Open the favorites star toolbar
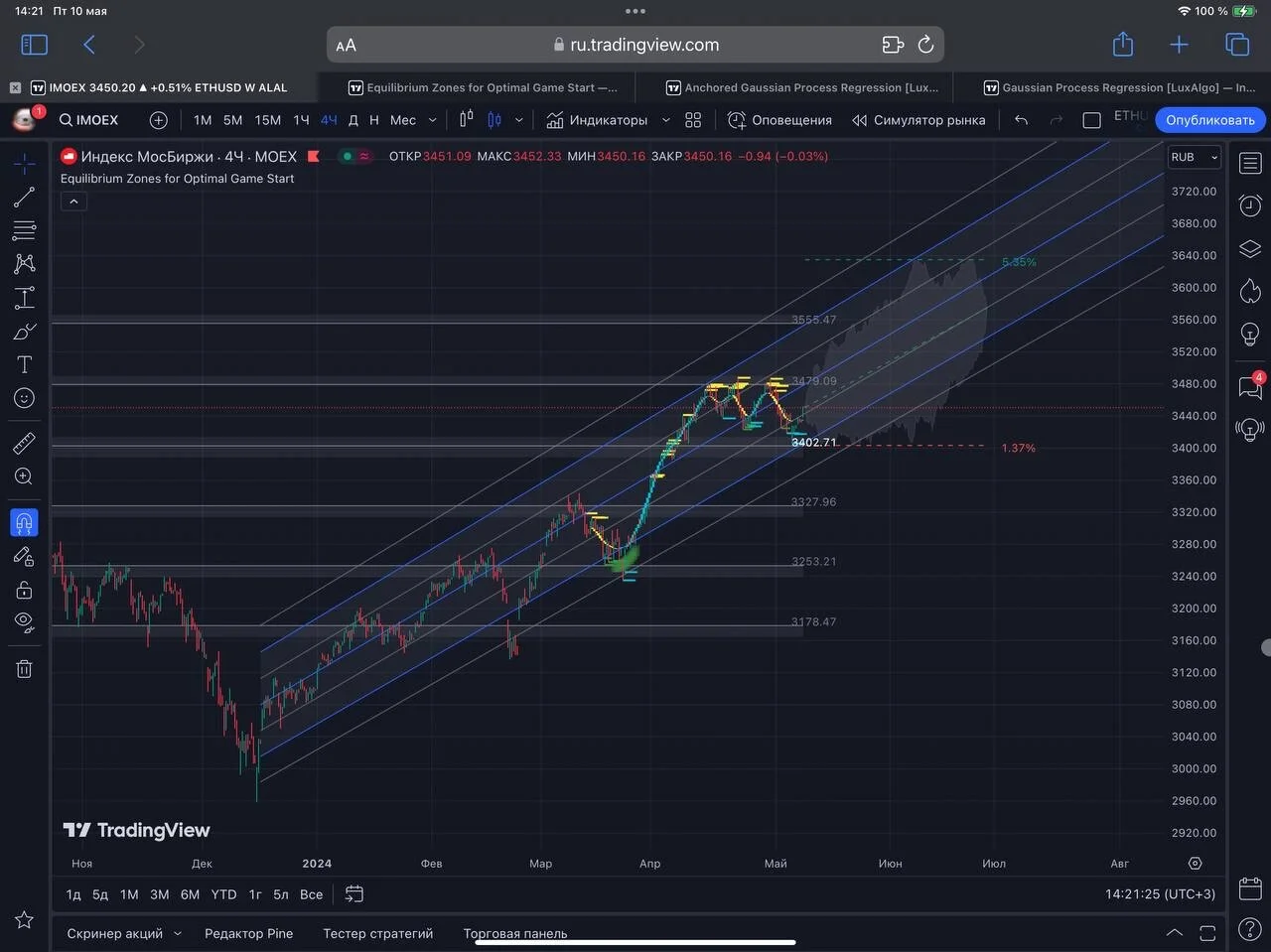 tap(24, 920)
